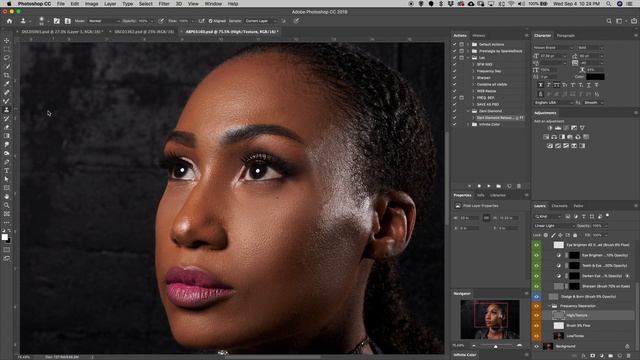
Task: Click the foreground color swatch
Action: 4,237
